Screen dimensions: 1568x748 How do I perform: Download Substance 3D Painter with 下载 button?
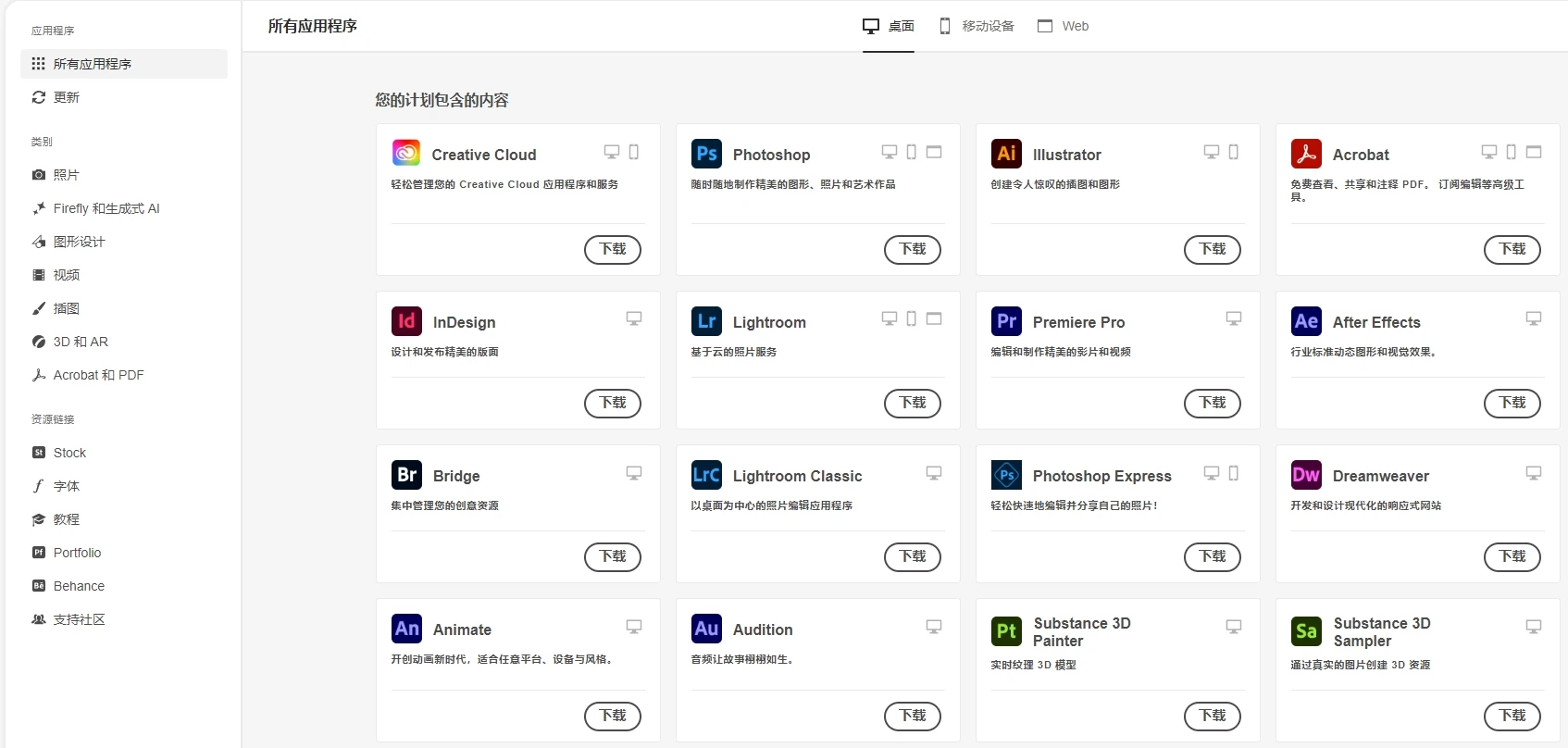pos(1213,716)
